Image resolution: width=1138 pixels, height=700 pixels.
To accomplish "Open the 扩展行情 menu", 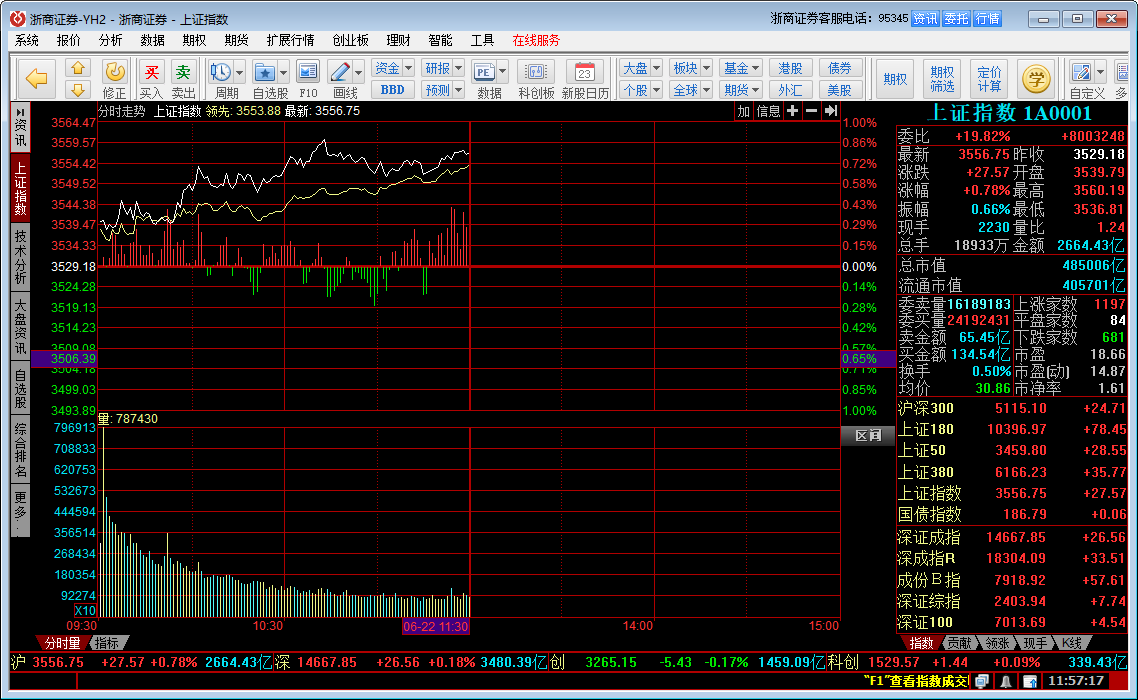I will (x=290, y=41).
